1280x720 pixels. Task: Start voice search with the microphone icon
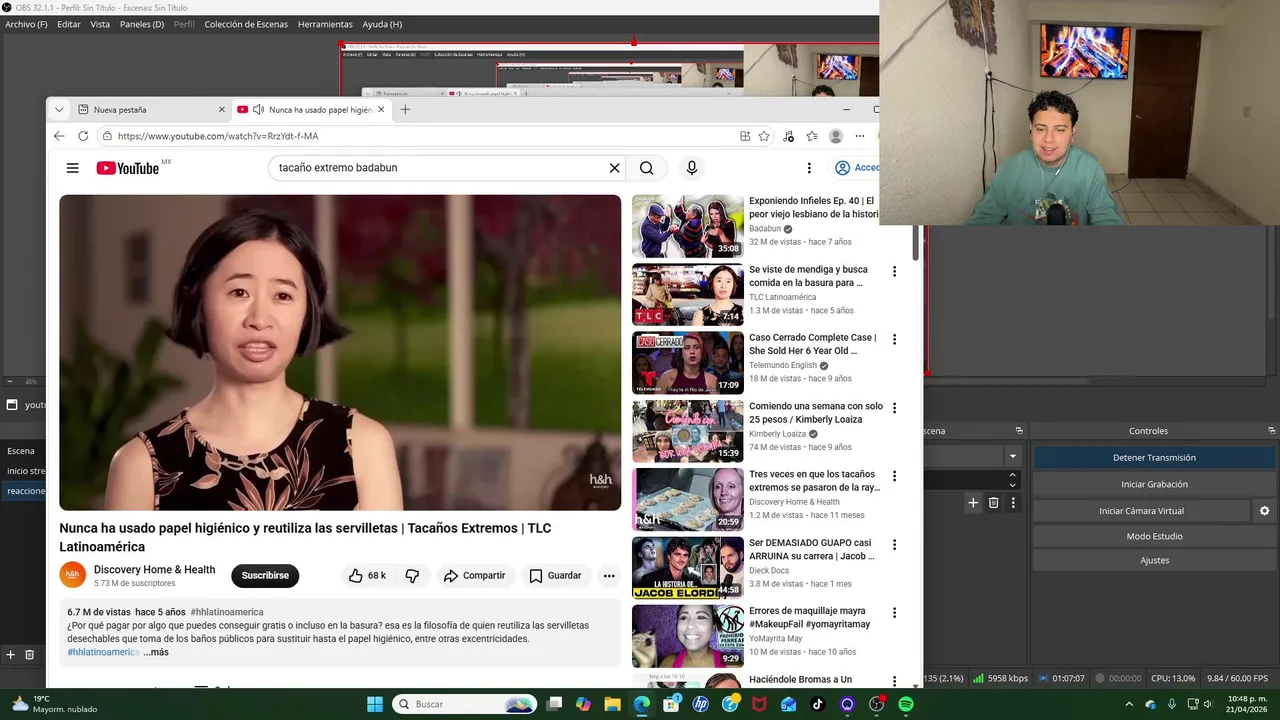(691, 168)
